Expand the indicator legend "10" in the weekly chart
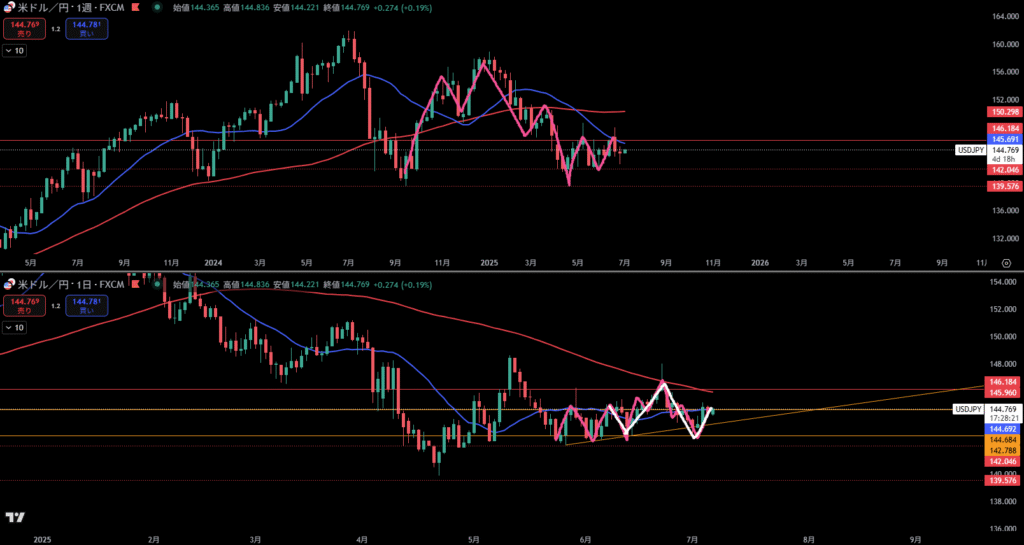 point(15,50)
